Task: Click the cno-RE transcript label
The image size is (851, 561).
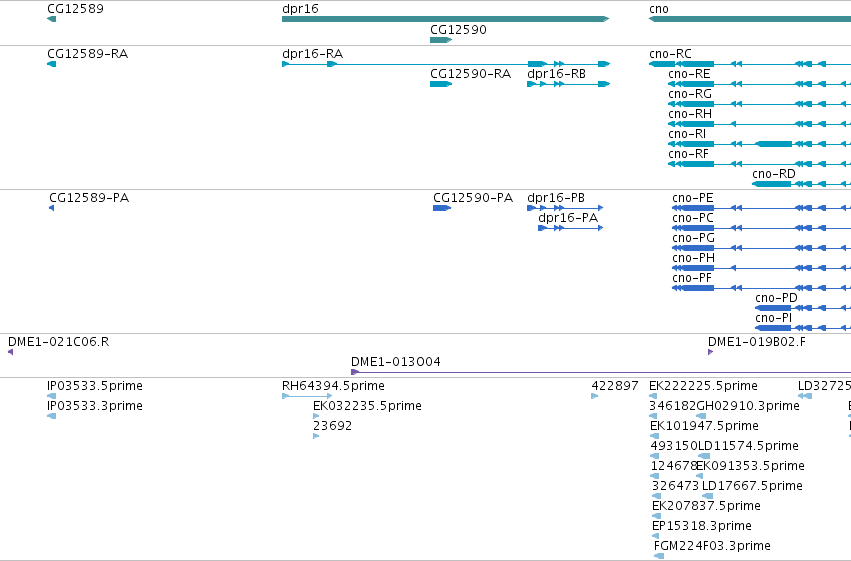Action: pyautogui.click(x=689, y=74)
